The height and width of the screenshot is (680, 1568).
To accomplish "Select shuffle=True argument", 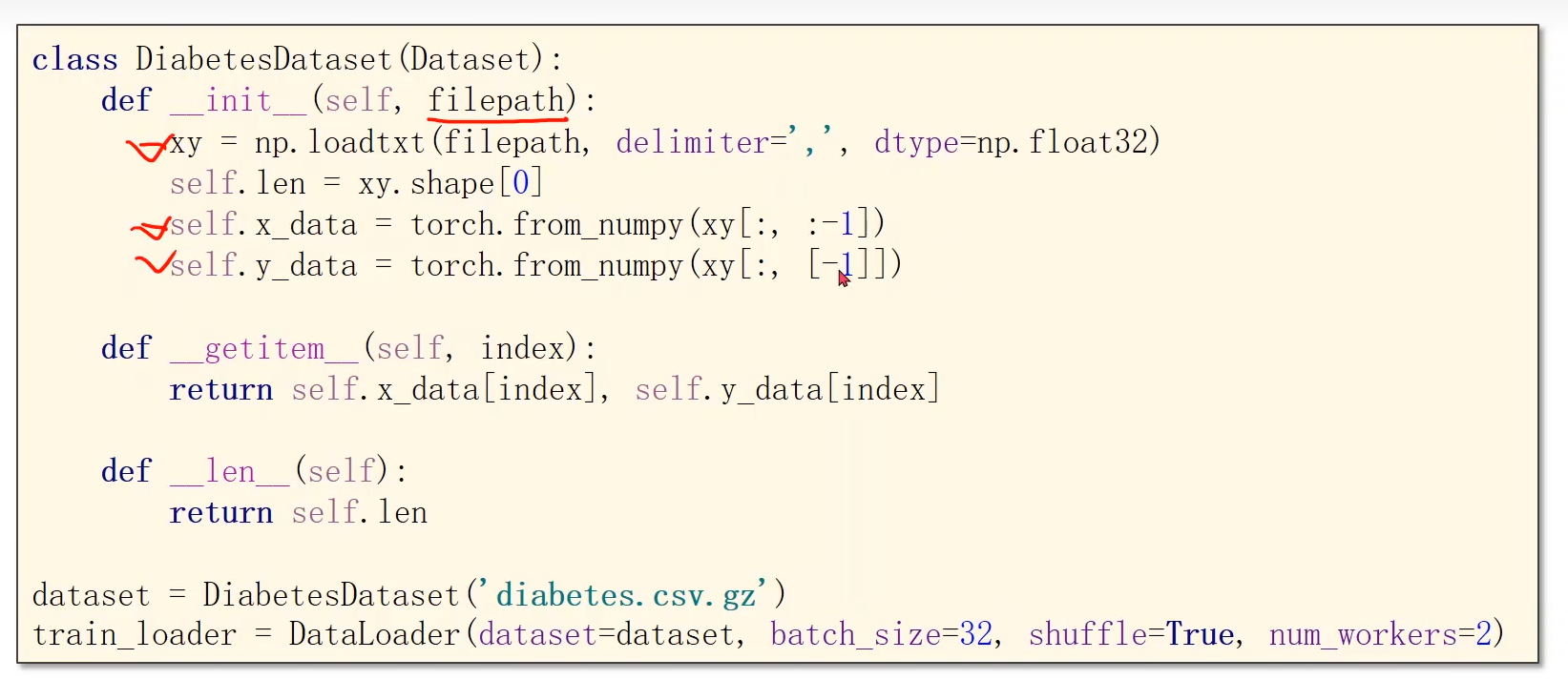I will tap(1131, 635).
